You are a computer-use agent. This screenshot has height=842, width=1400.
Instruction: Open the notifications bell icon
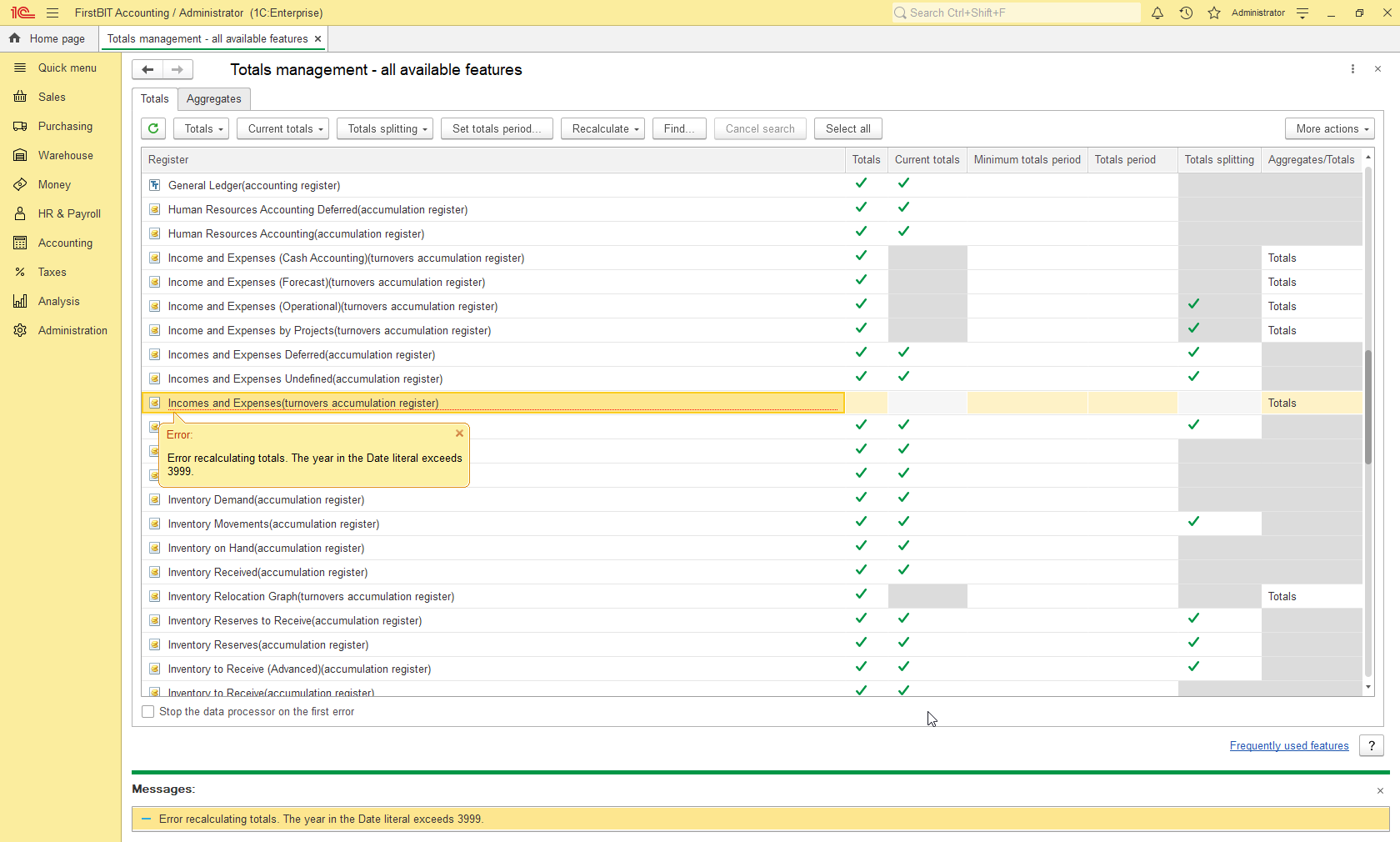pos(1157,13)
